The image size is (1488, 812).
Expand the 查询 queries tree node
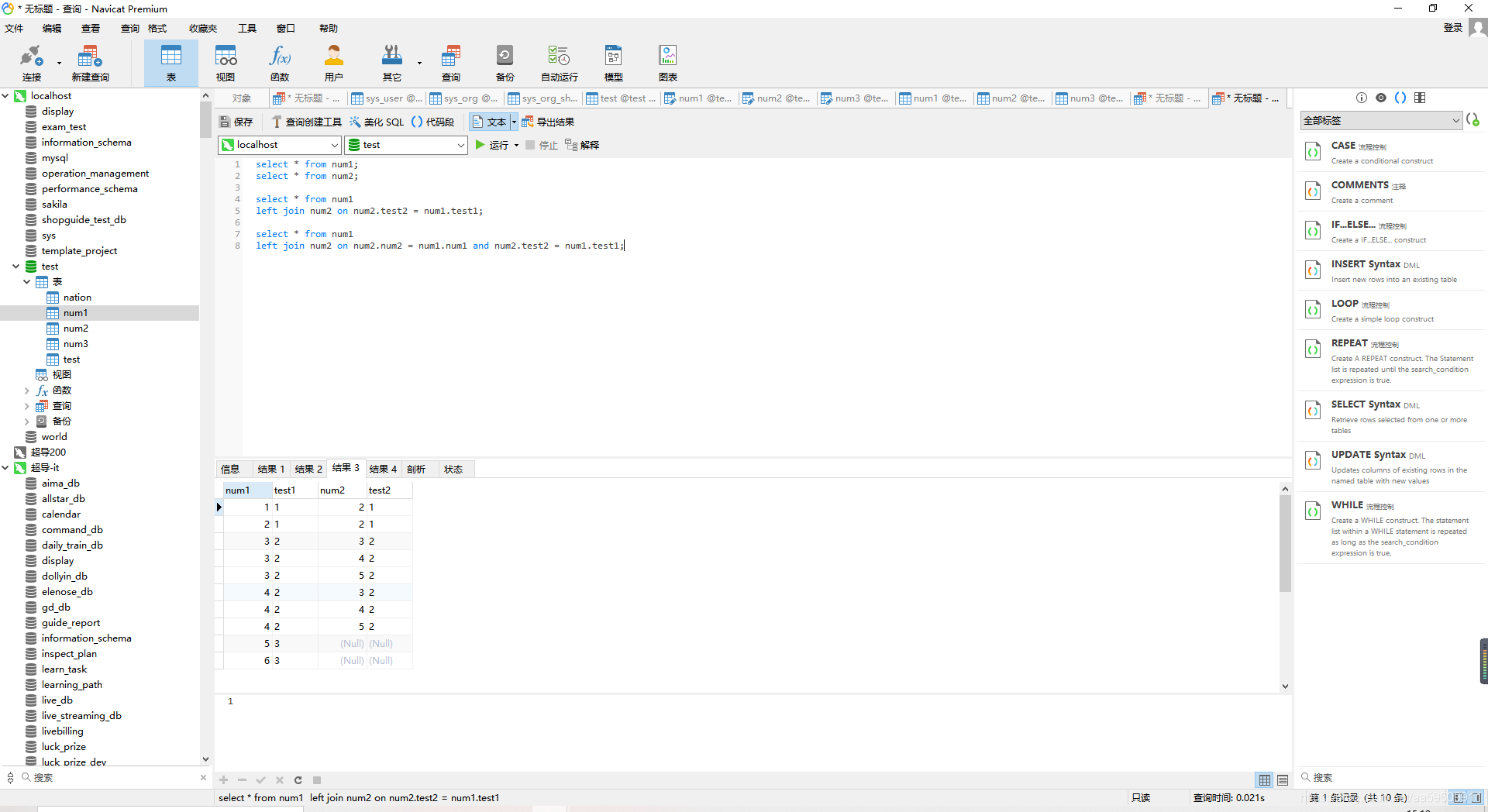coord(27,406)
